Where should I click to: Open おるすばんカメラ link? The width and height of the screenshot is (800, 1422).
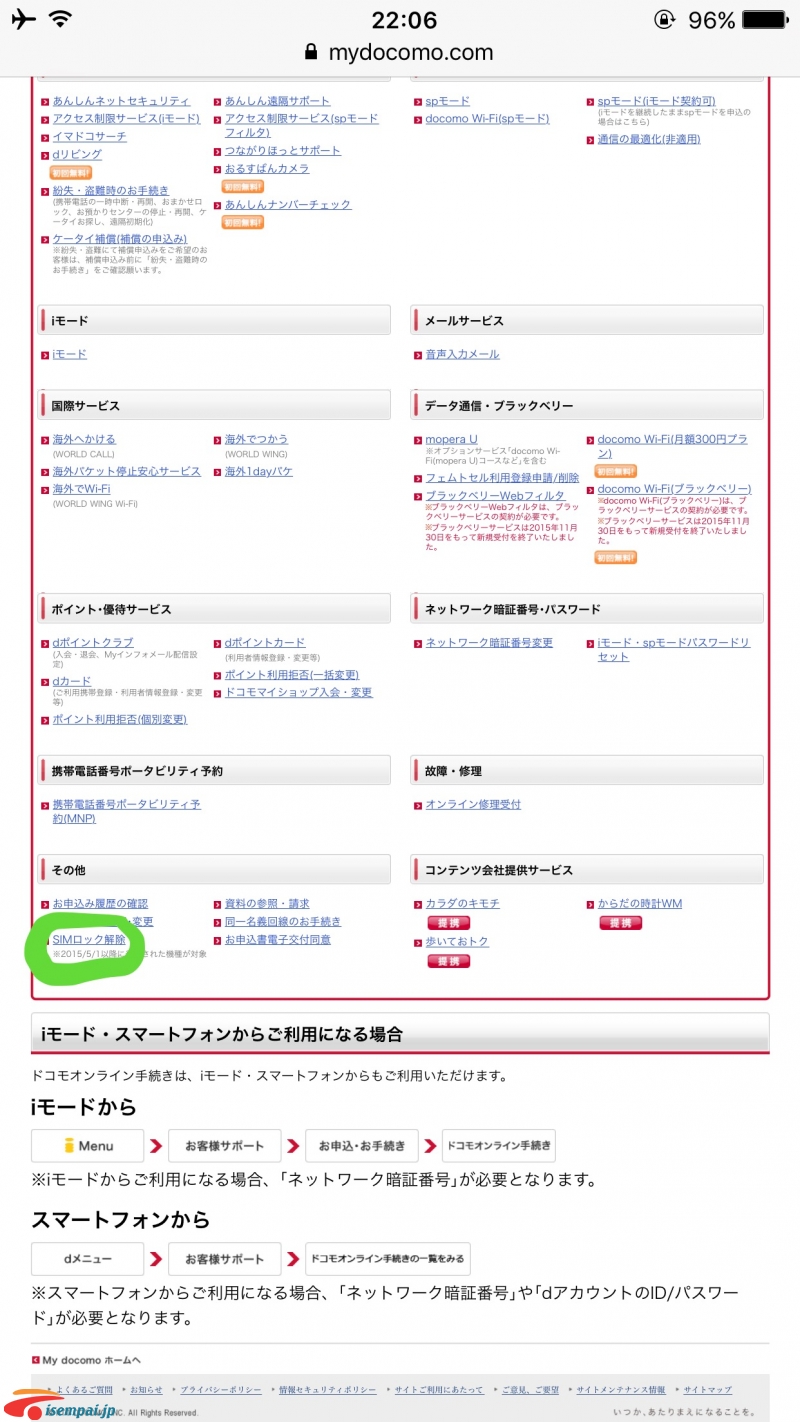pyautogui.click(x=267, y=169)
